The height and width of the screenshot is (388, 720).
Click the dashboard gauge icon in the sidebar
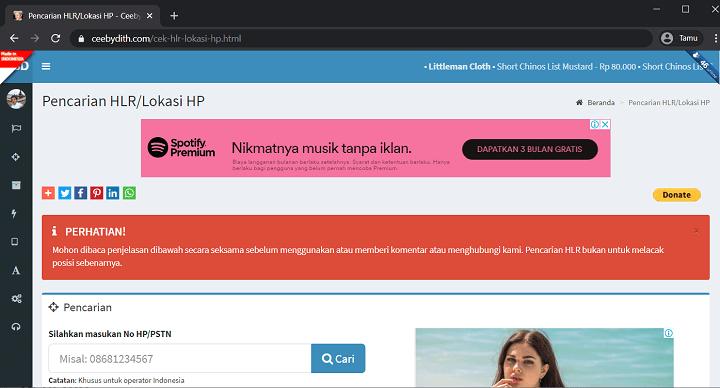(x=16, y=327)
